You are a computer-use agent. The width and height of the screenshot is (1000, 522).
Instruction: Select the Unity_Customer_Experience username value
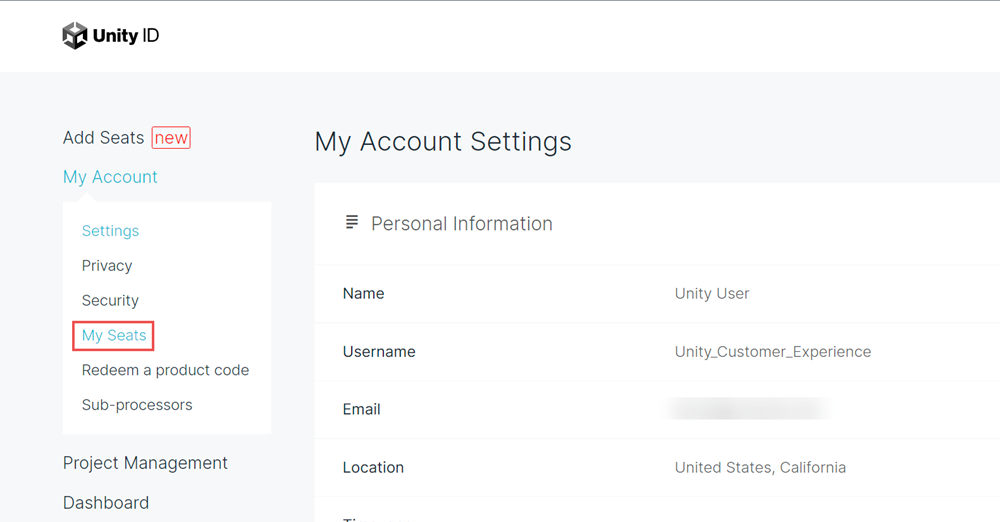pyautogui.click(x=773, y=352)
